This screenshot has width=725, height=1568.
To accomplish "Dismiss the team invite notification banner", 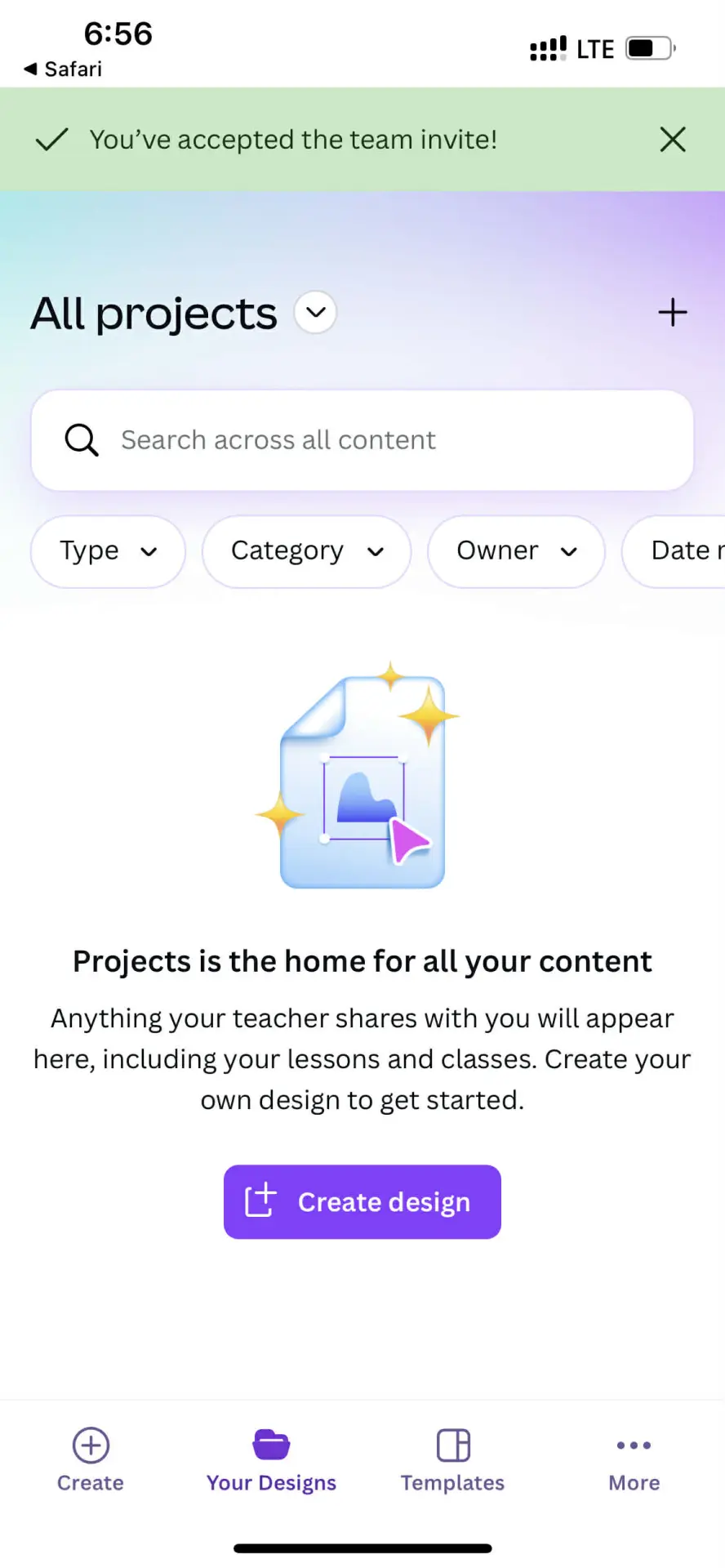I will 673,140.
